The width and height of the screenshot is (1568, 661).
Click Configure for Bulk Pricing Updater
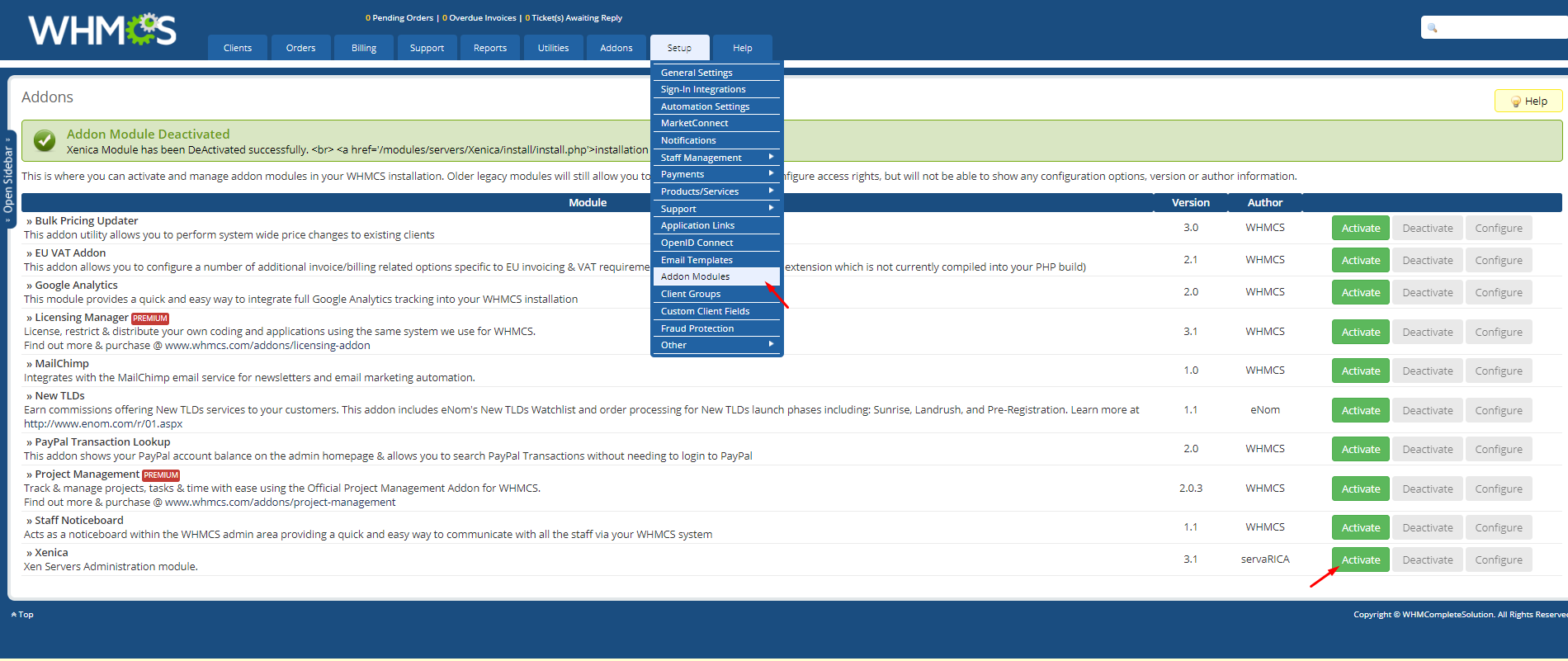(x=1499, y=228)
